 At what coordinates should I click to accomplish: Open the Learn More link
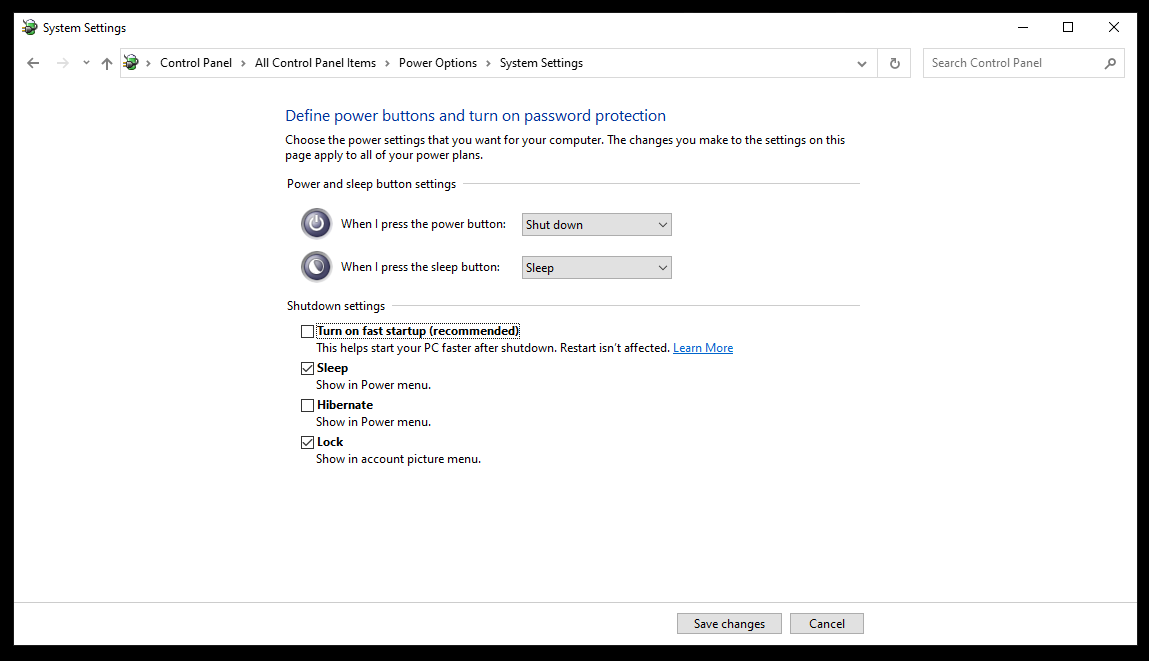click(x=703, y=348)
